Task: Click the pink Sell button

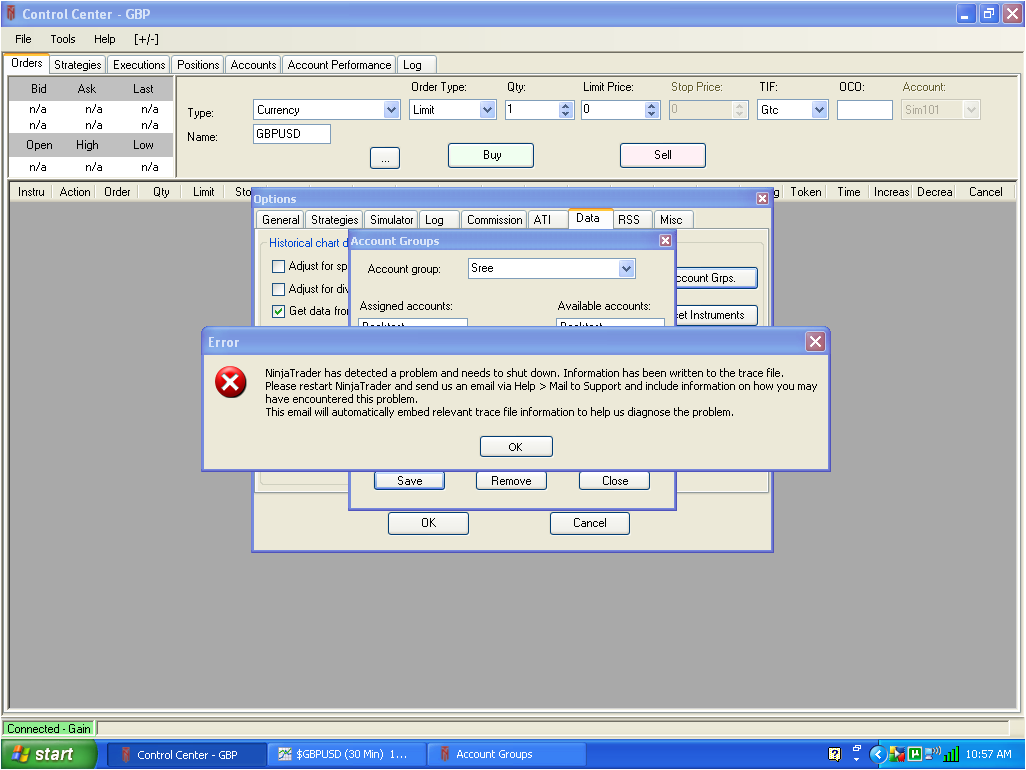Action: [663, 155]
